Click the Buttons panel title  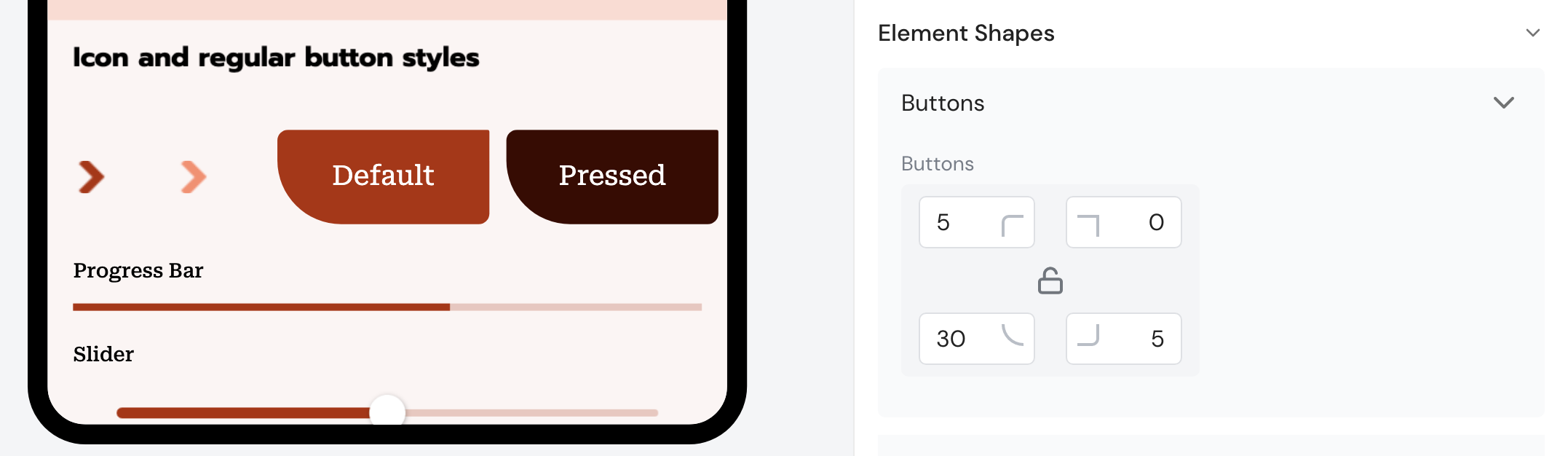pos(943,103)
